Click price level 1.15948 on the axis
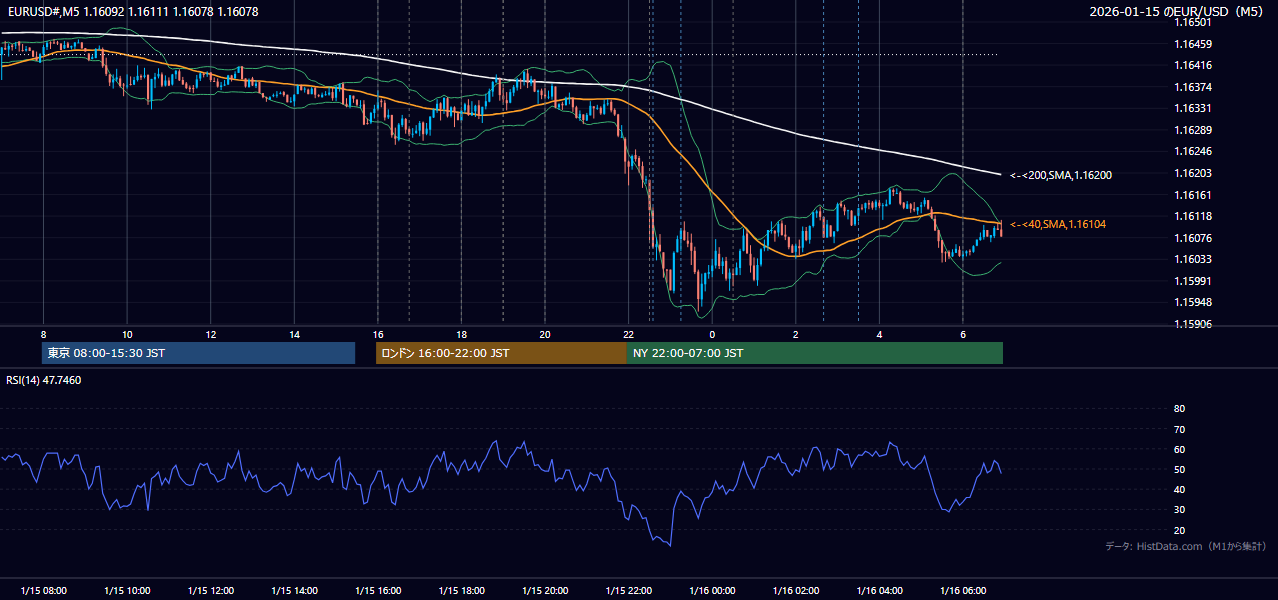 click(1193, 302)
